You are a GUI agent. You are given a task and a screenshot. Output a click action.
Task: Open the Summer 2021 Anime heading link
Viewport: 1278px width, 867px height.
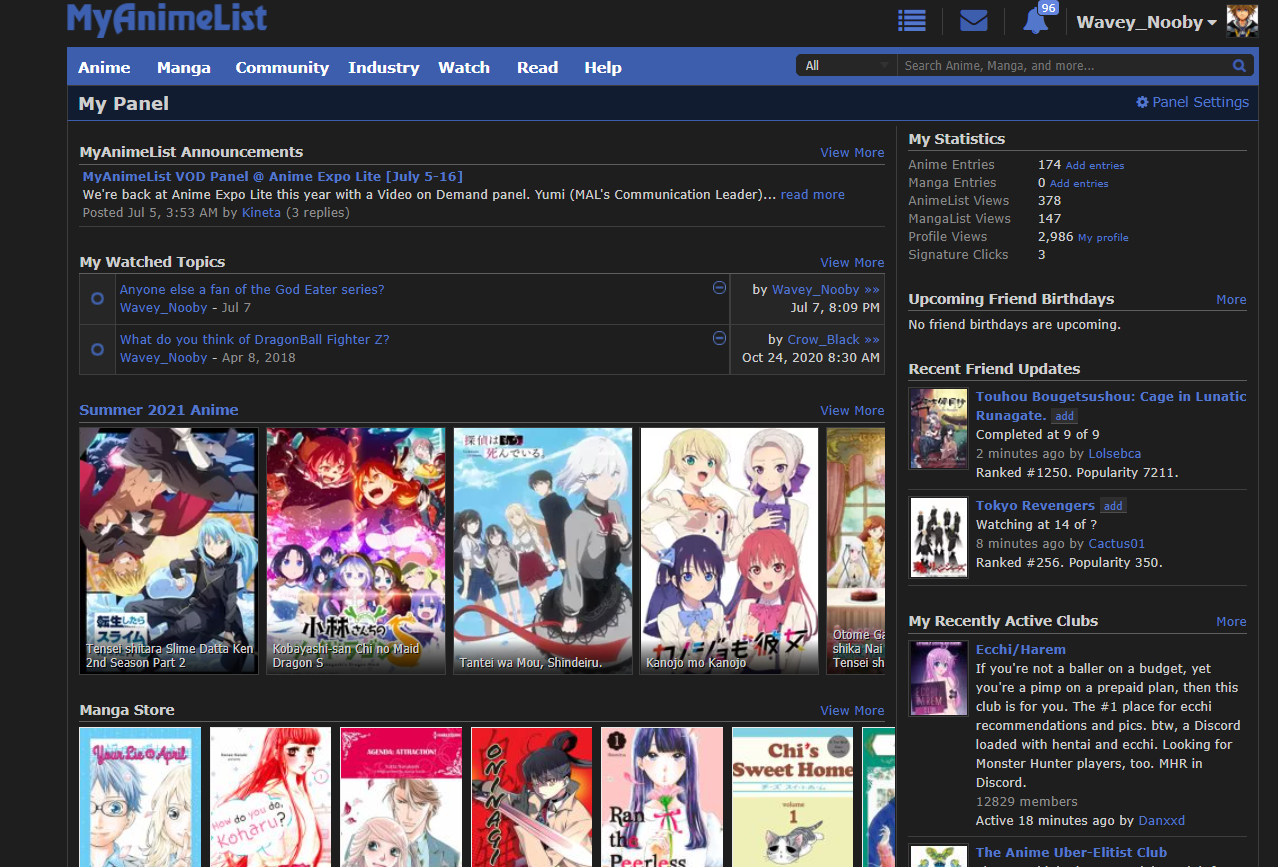[x=159, y=410]
